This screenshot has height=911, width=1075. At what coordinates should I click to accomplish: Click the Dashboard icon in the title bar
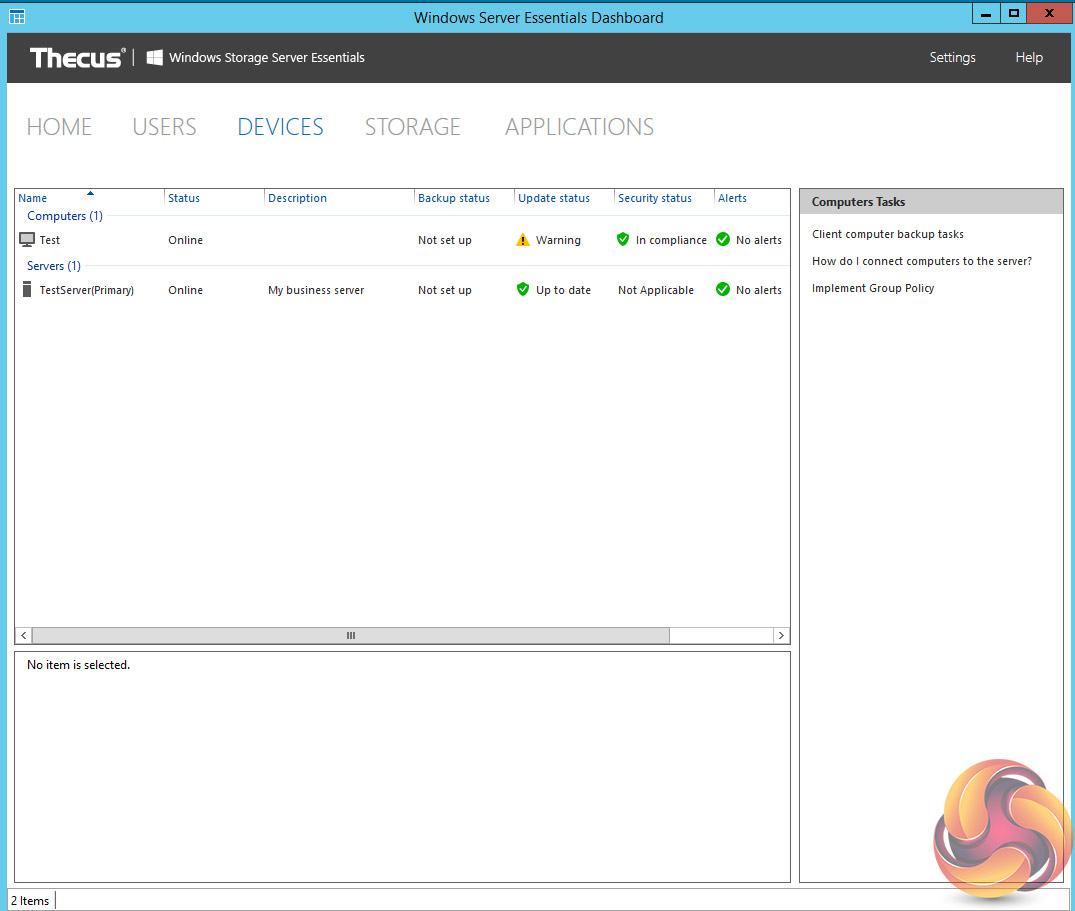point(17,16)
